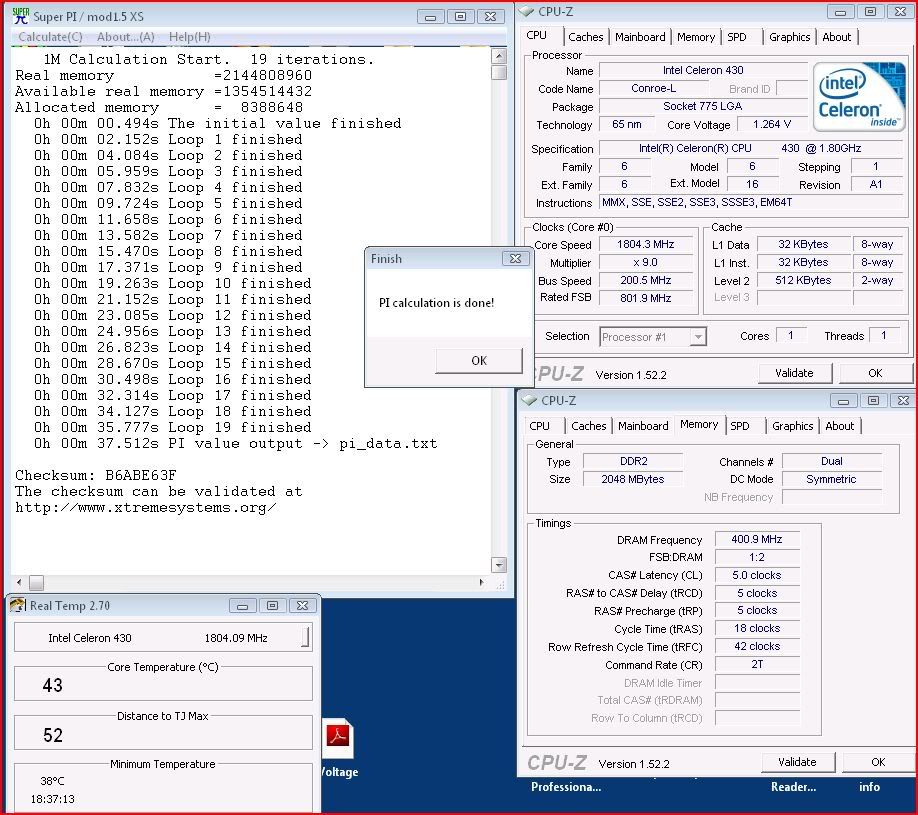
Task: Click the Professiona... desktop shortcut label
Action: click(x=566, y=787)
